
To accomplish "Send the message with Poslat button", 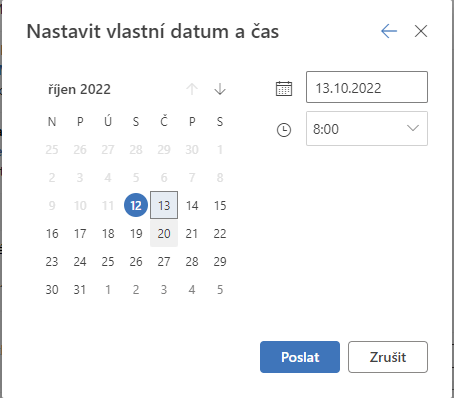I will coord(300,357).
